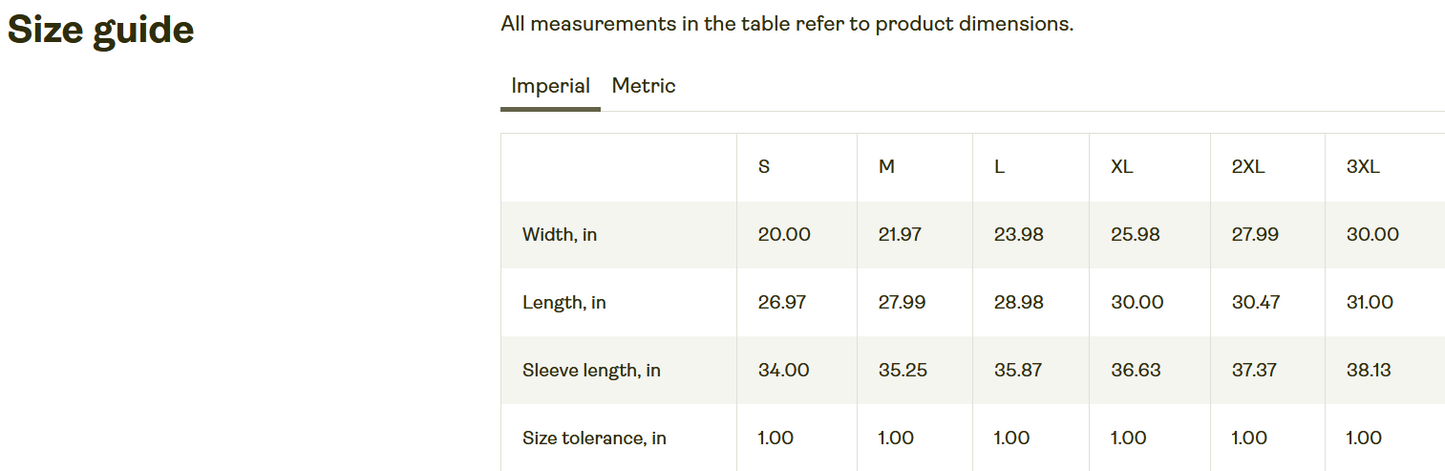
Task: Click the L size column header
Action: (x=999, y=167)
